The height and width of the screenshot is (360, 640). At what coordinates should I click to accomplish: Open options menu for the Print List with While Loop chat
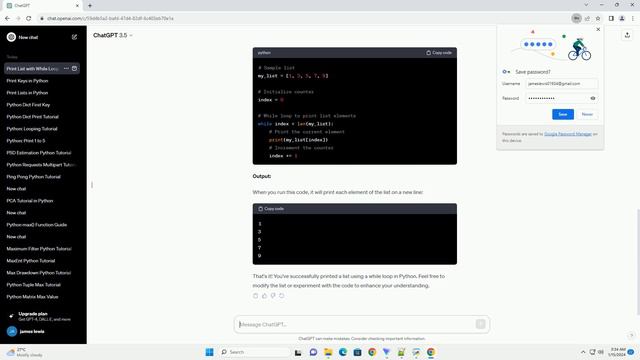pos(66,69)
